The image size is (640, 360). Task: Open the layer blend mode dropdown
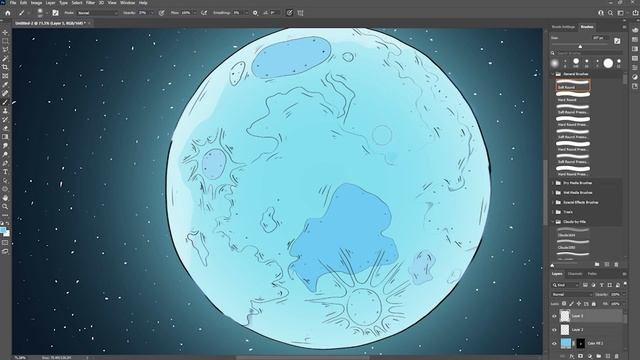coord(572,294)
